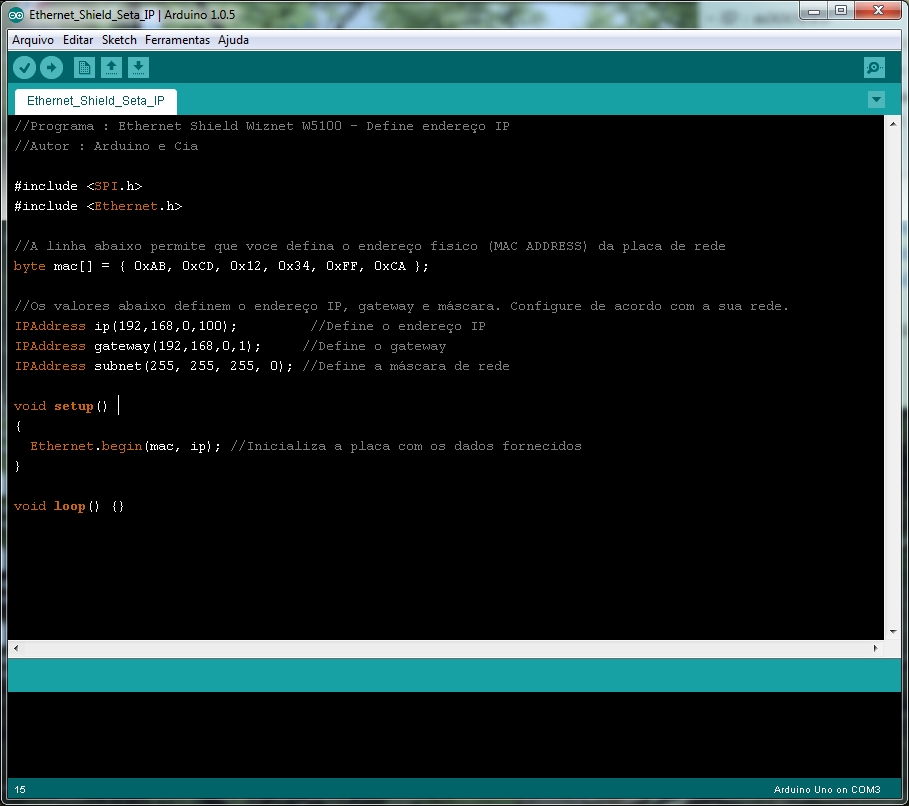Click 'IPAddress ip(192,168,0,100);' text
The height and width of the screenshot is (806, 909).
(x=126, y=326)
